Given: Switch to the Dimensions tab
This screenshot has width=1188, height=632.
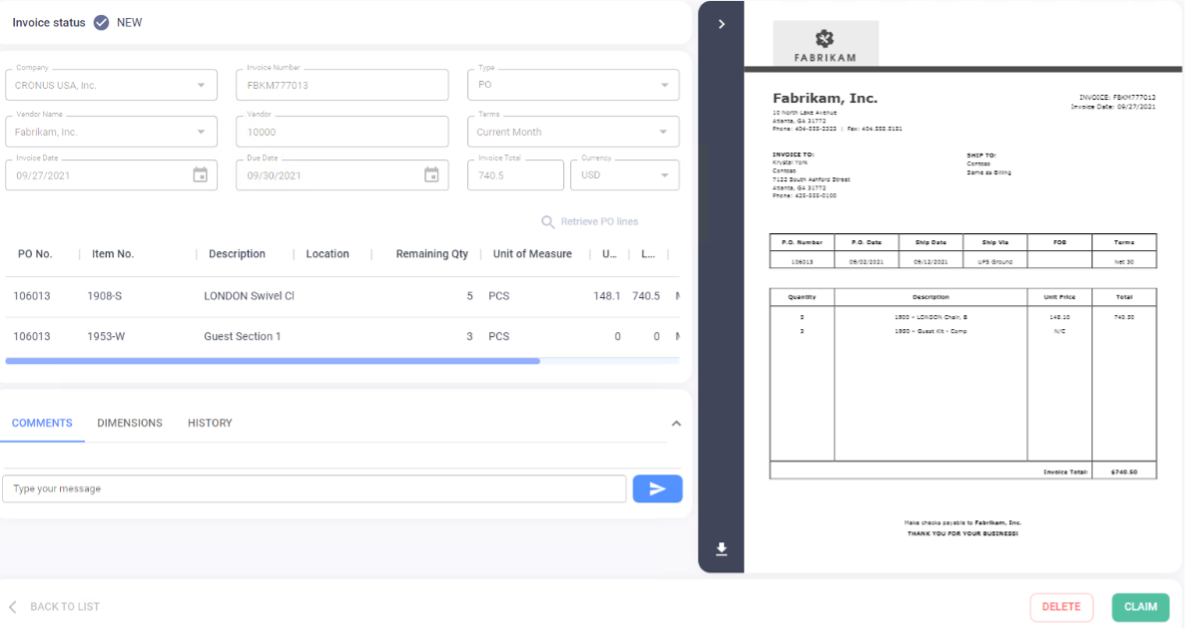Looking at the screenshot, I should [130, 423].
